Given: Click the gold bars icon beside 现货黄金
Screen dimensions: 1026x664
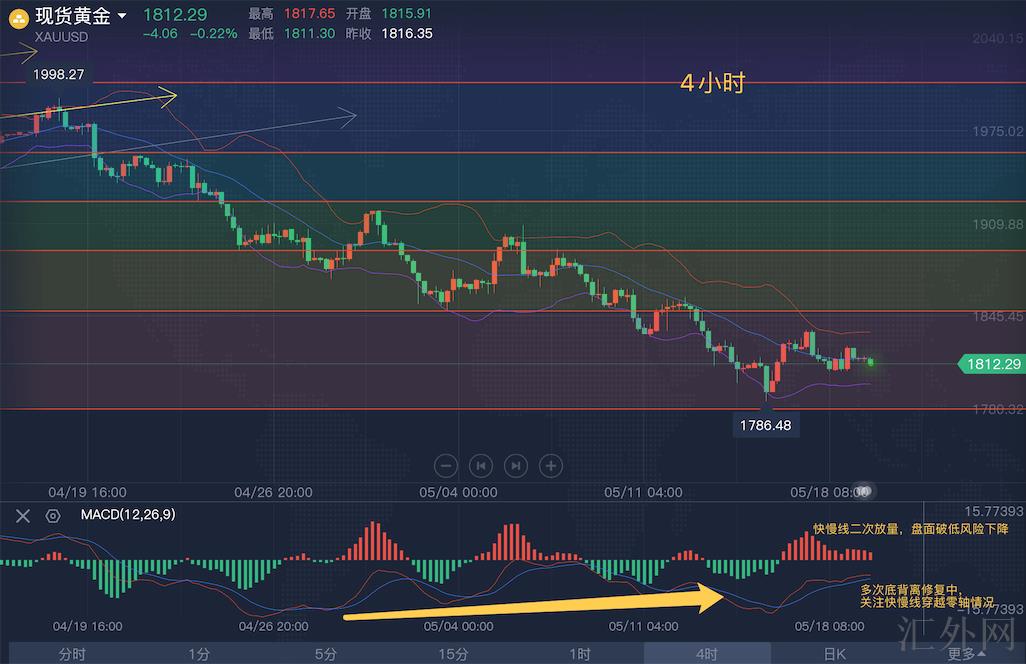Looking at the screenshot, I should coord(18,17).
